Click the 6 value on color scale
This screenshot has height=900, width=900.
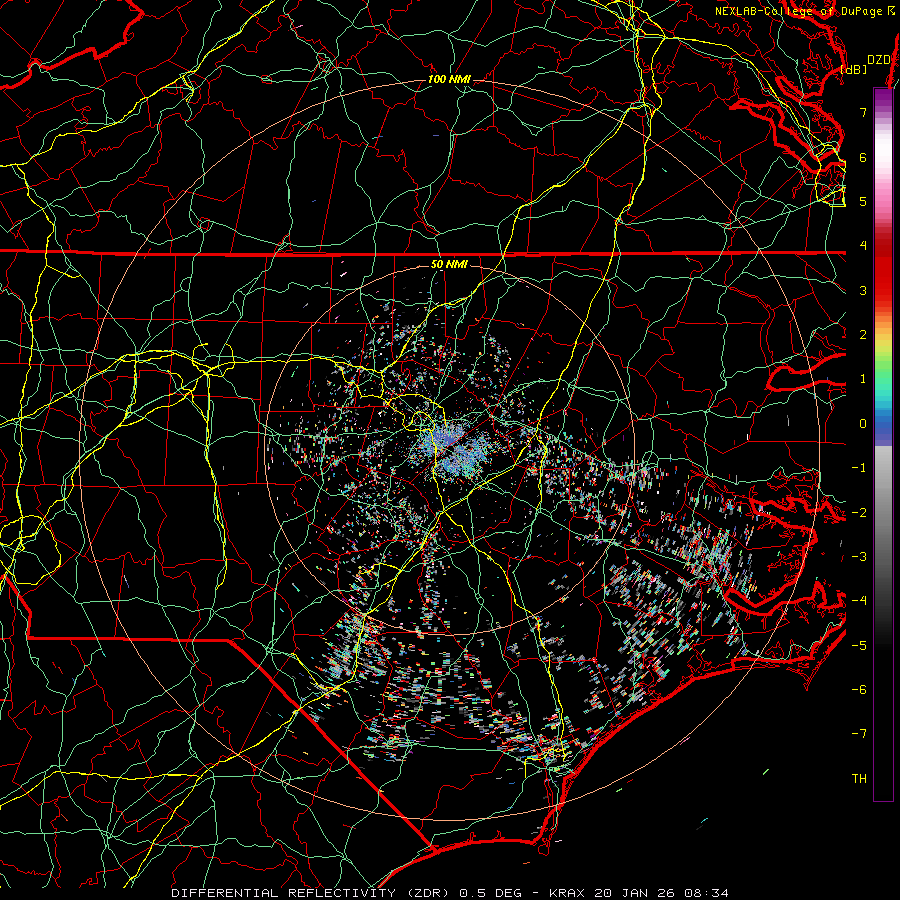click(x=863, y=157)
